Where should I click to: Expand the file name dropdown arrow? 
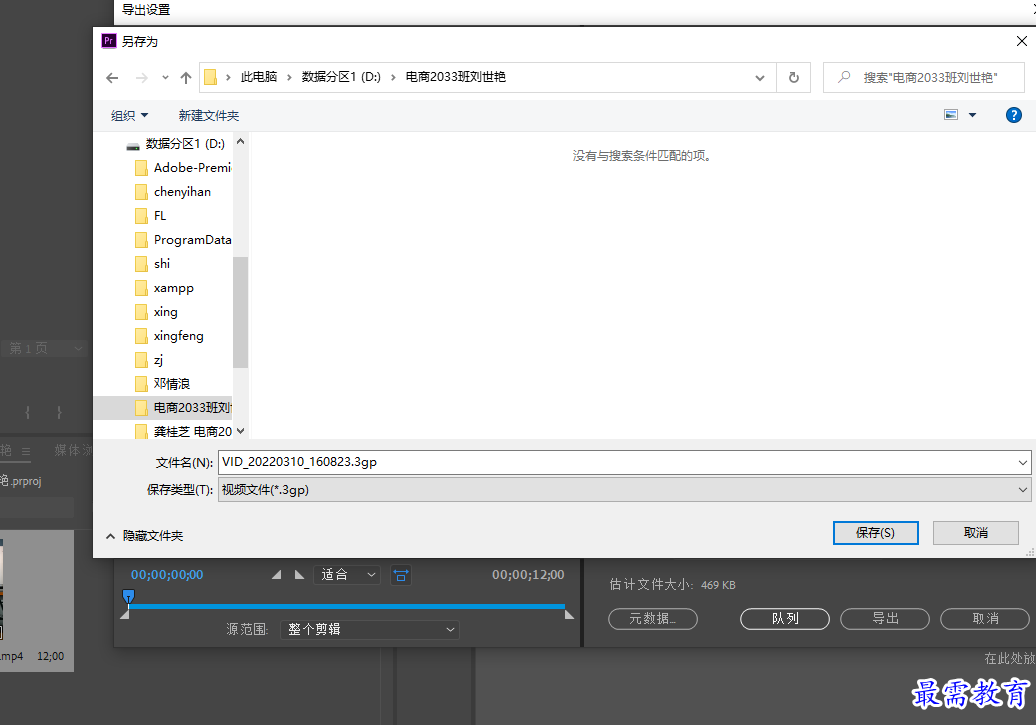(x=1023, y=462)
